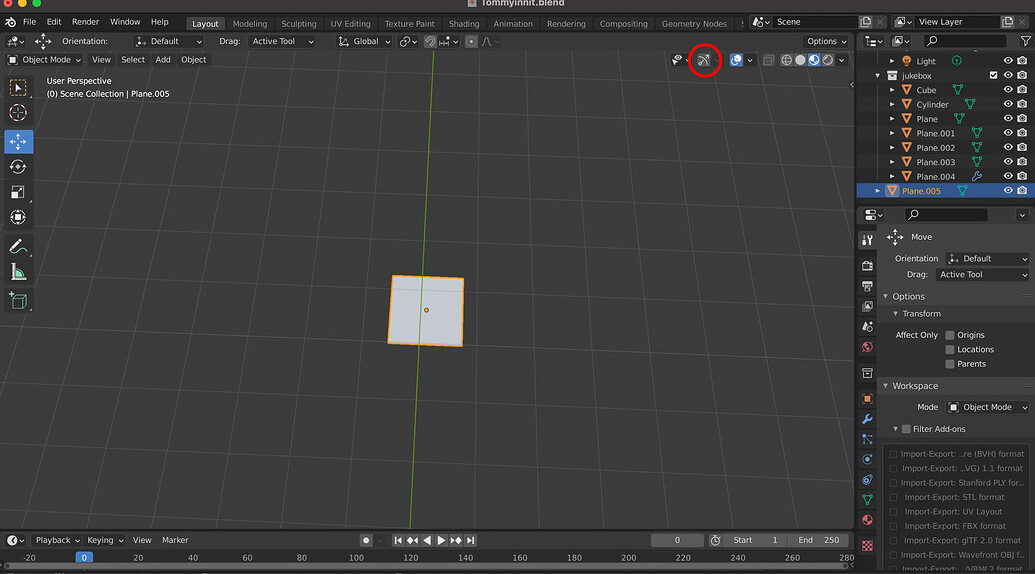The image size is (1035, 574).
Task: Activate the 3D Cursor tool
Action: (x=18, y=113)
